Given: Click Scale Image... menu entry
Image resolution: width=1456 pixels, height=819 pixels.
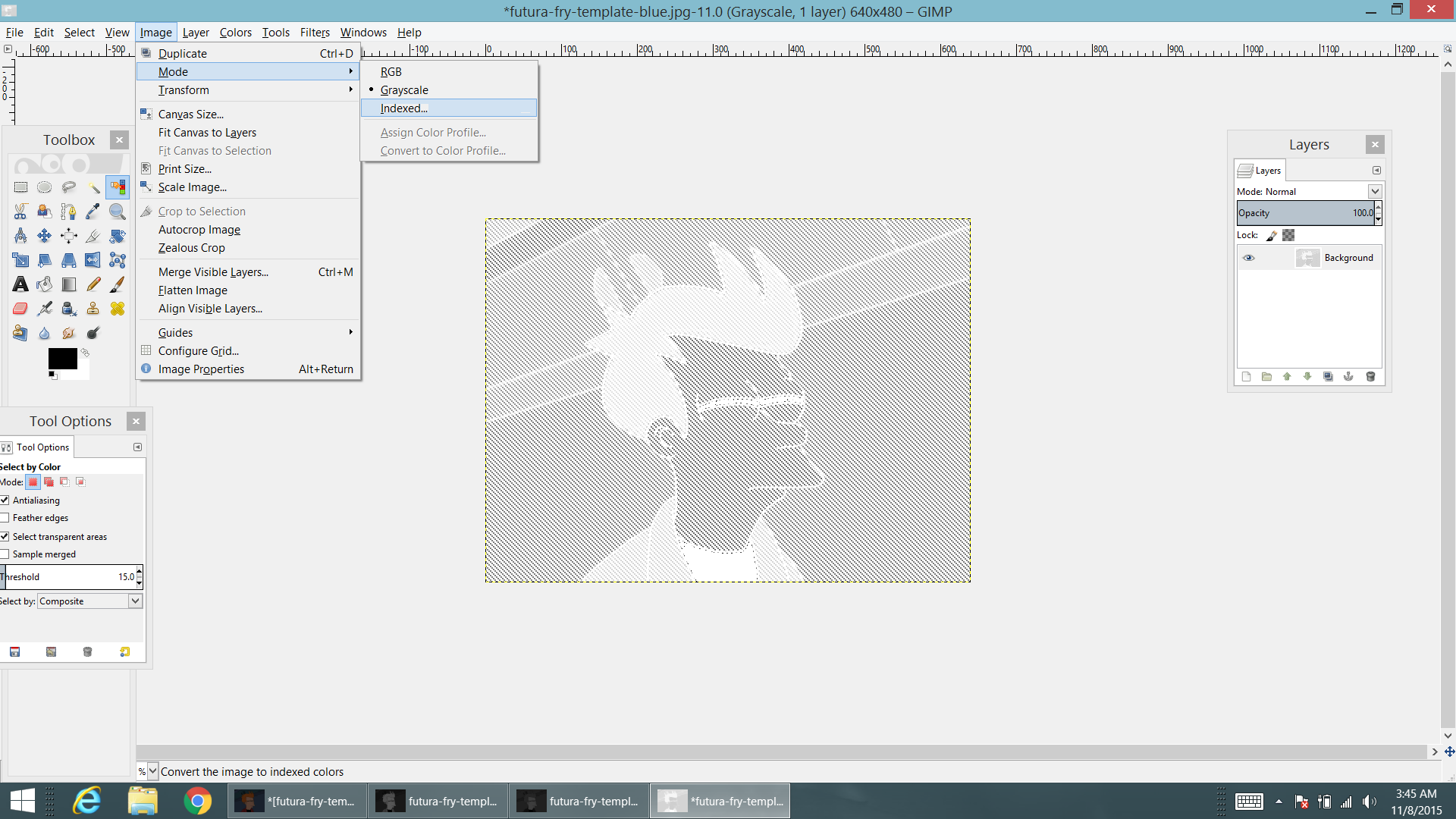Looking at the screenshot, I should [x=247, y=187].
